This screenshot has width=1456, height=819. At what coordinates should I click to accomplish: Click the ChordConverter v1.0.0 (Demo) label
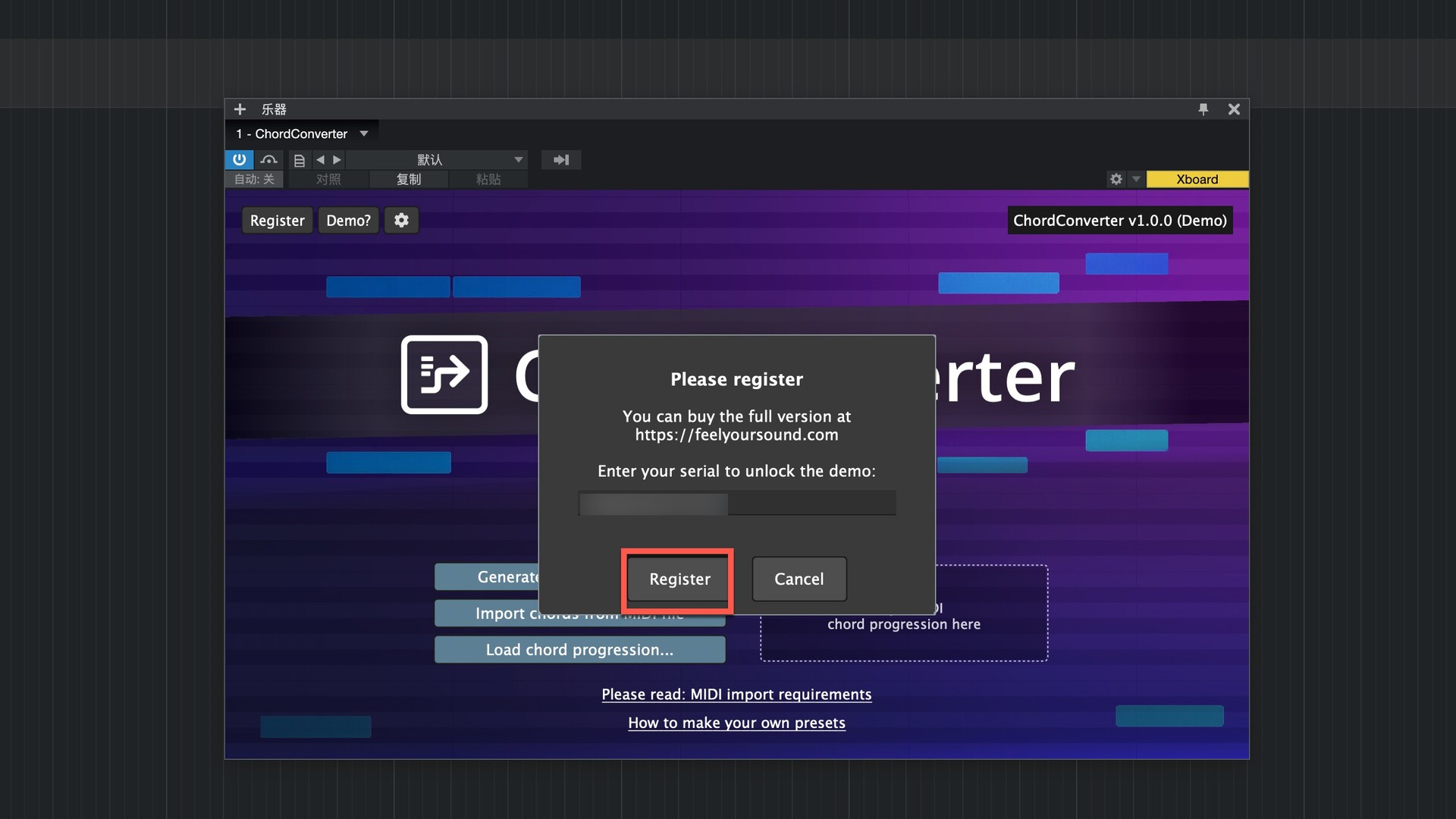1119,221
